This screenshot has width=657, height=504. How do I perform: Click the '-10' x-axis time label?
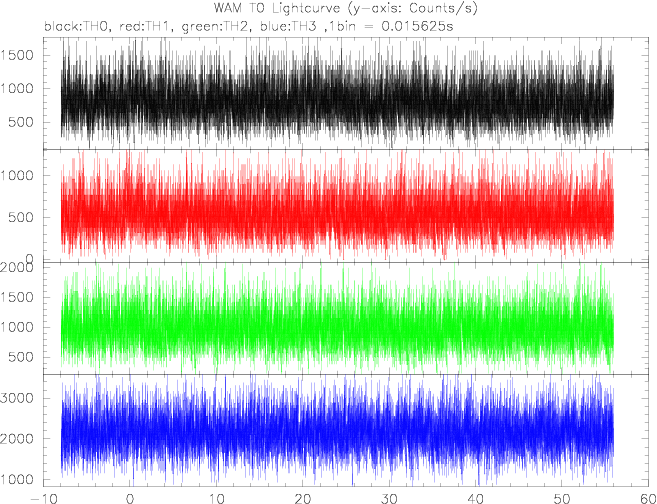[44, 499]
